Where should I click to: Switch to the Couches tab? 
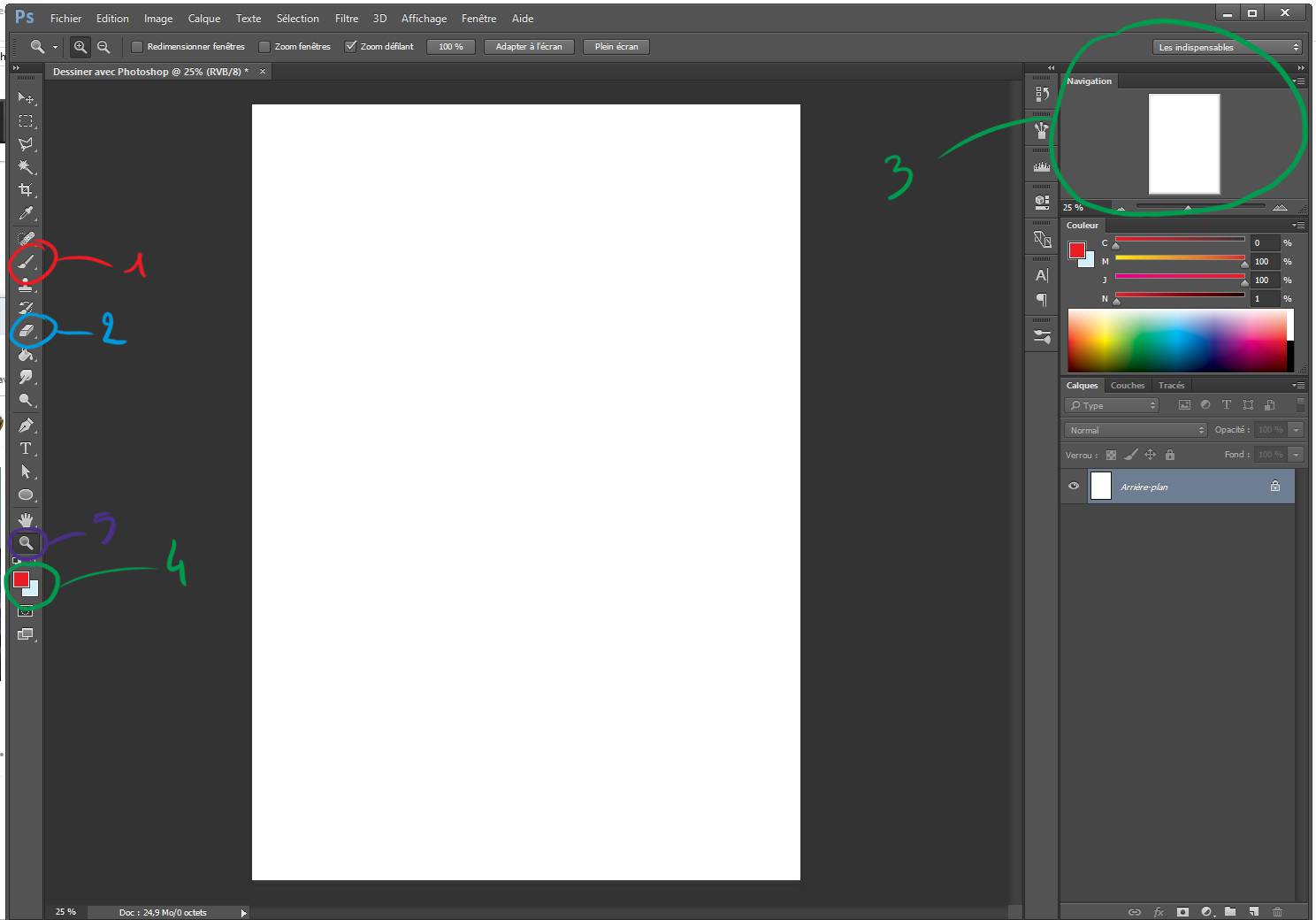pyautogui.click(x=1128, y=385)
